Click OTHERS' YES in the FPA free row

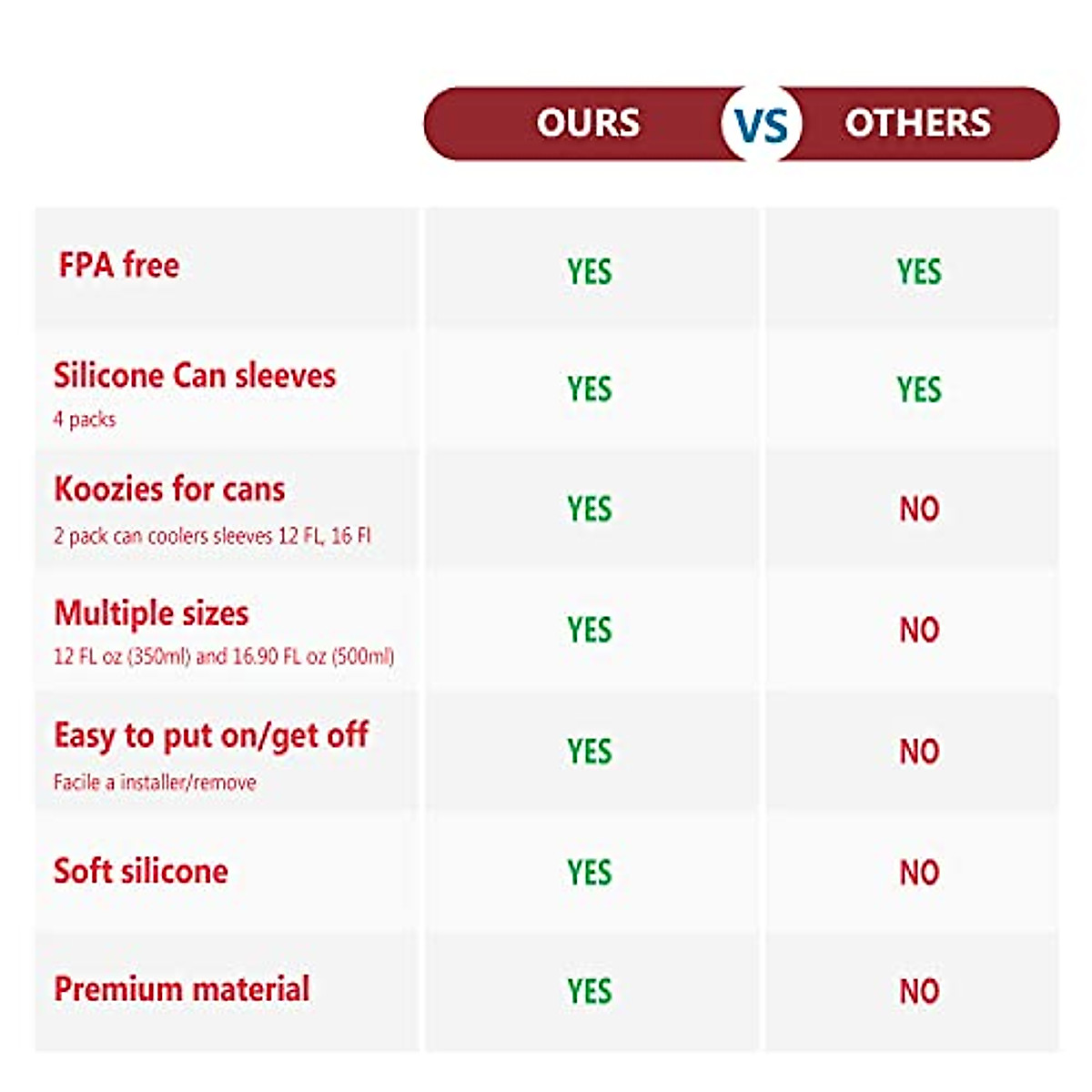919,271
